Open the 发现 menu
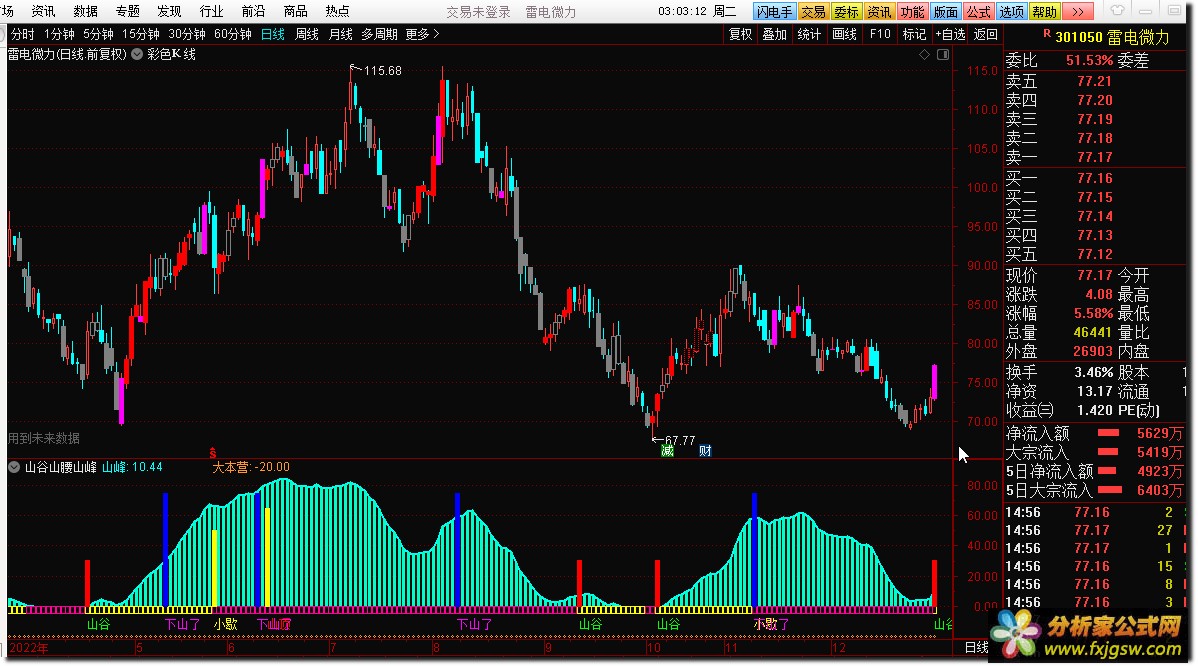The image size is (1198, 666). tap(170, 11)
